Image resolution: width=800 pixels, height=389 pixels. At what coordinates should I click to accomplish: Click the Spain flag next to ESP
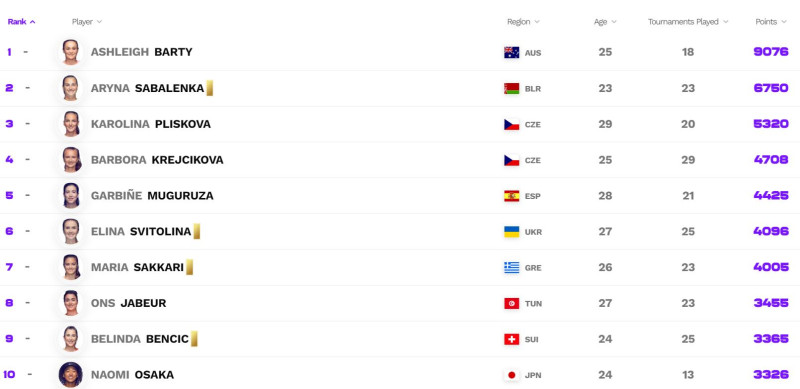point(511,196)
